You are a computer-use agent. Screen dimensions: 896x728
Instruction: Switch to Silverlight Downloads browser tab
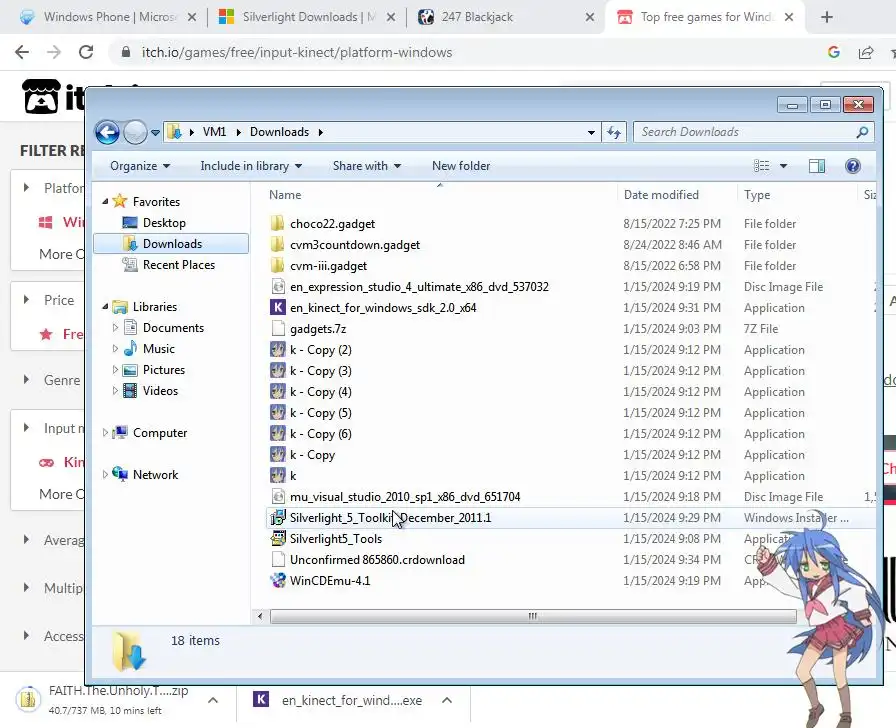(307, 17)
